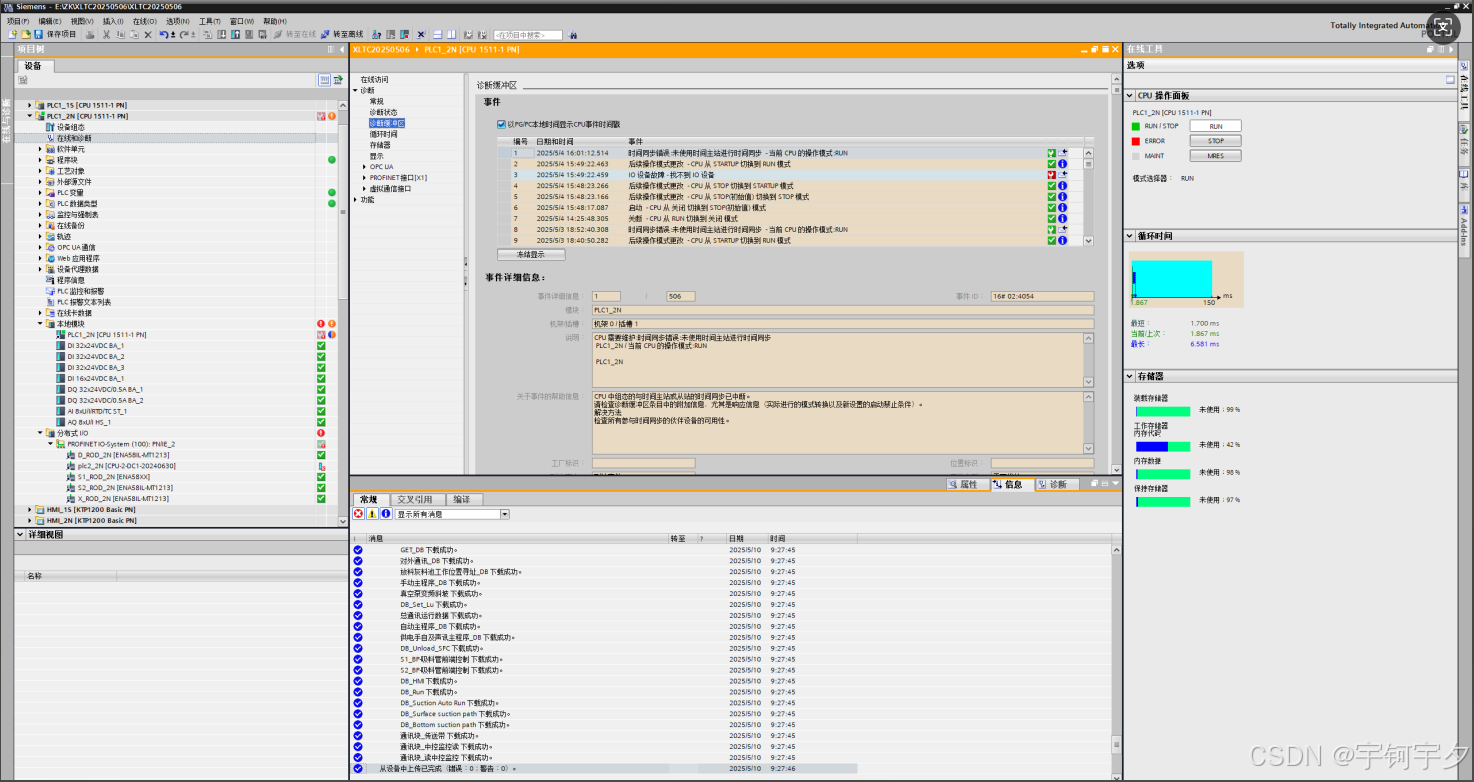
Task: Switch to the 诊断 tab in inspector
Action: pyautogui.click(x=1057, y=484)
